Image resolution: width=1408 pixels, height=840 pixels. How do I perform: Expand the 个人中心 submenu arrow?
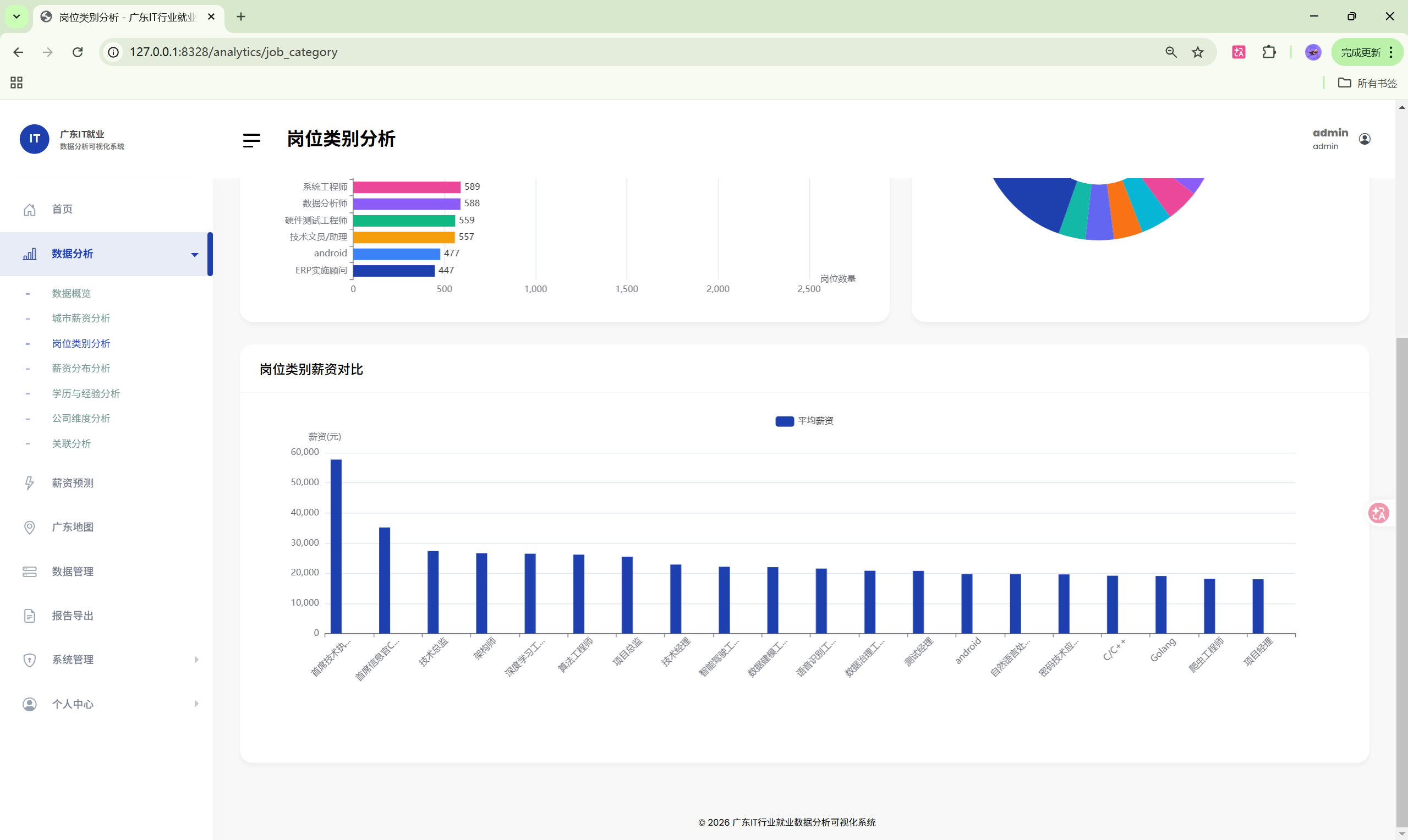(x=196, y=704)
